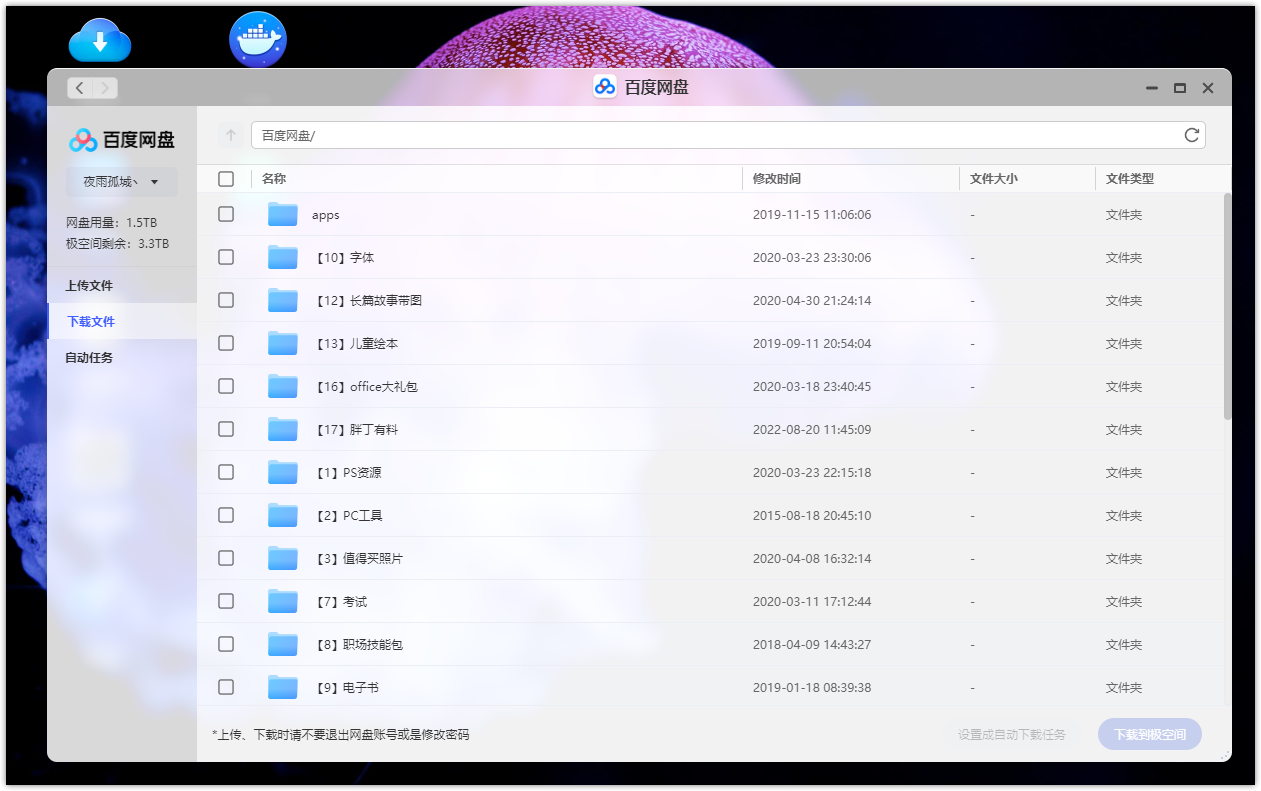
Task: Click the file list vertical scrollbar
Action: pos(1227,306)
